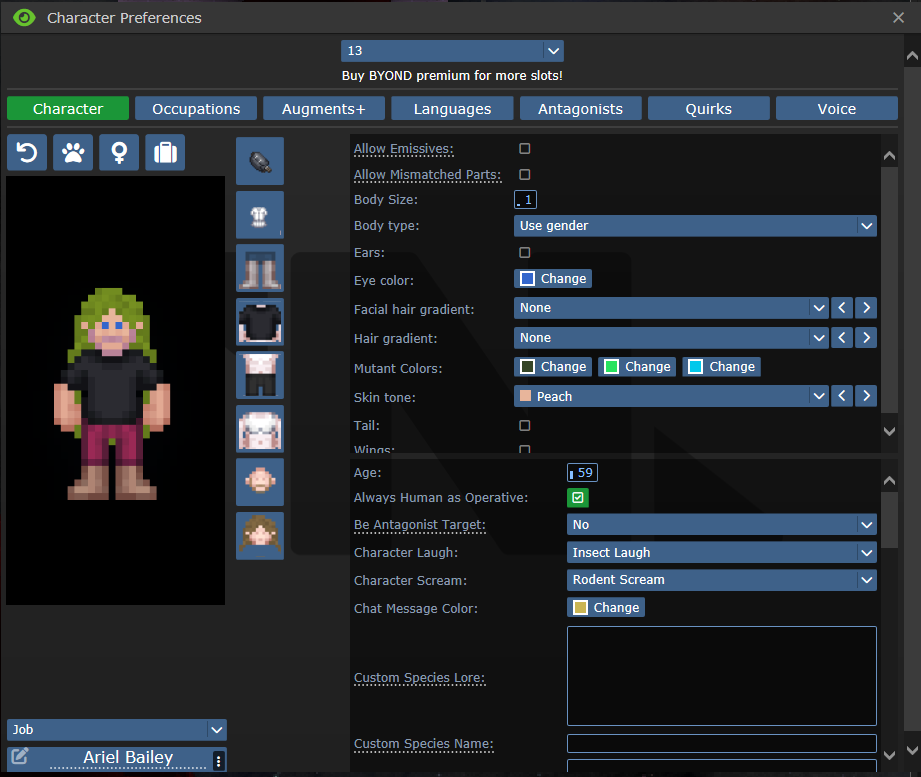Expand the Character Laugh dropdown
Screen dimensions: 921x777
click(721, 552)
